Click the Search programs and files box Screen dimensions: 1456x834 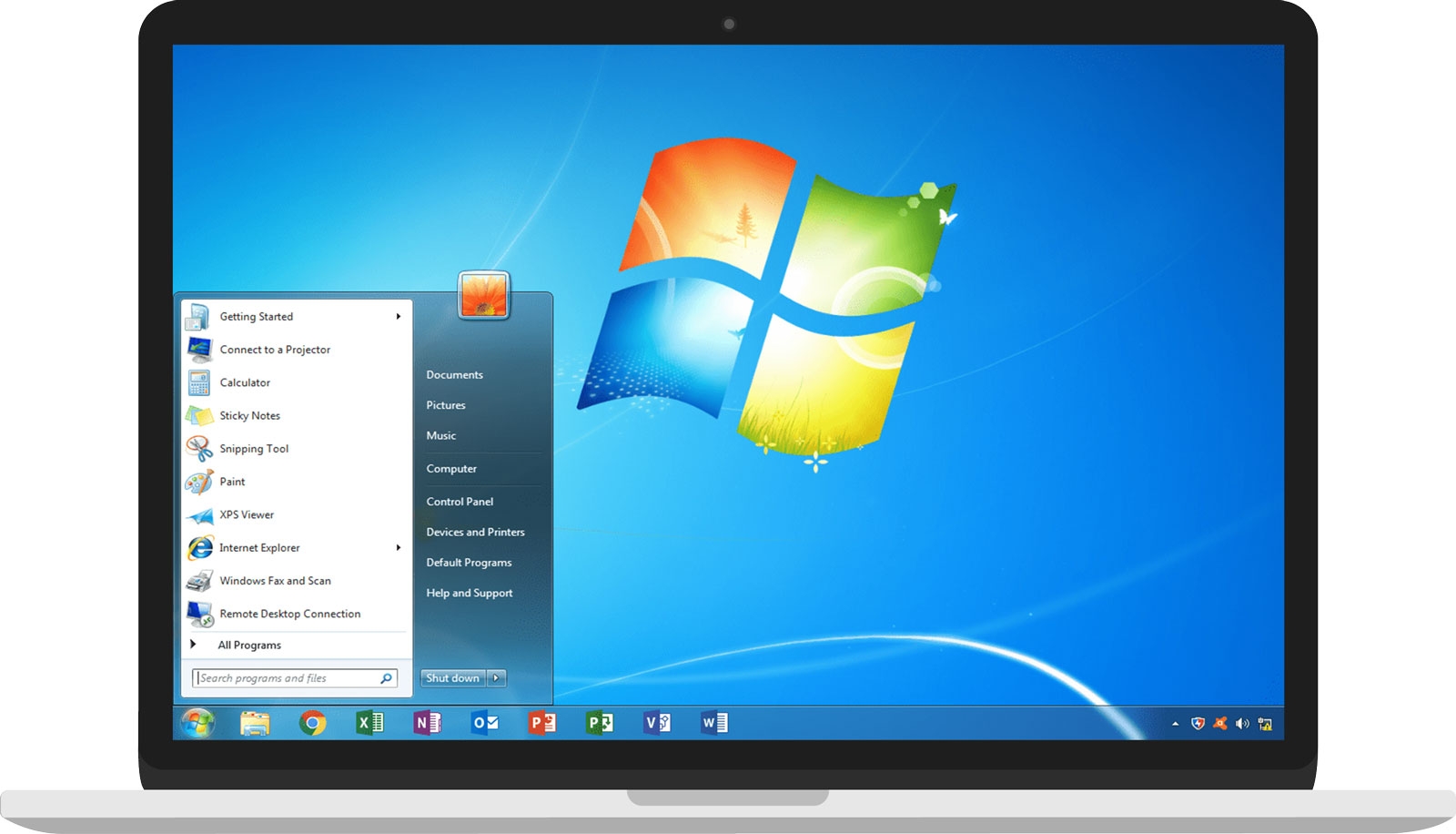pyautogui.click(x=287, y=678)
